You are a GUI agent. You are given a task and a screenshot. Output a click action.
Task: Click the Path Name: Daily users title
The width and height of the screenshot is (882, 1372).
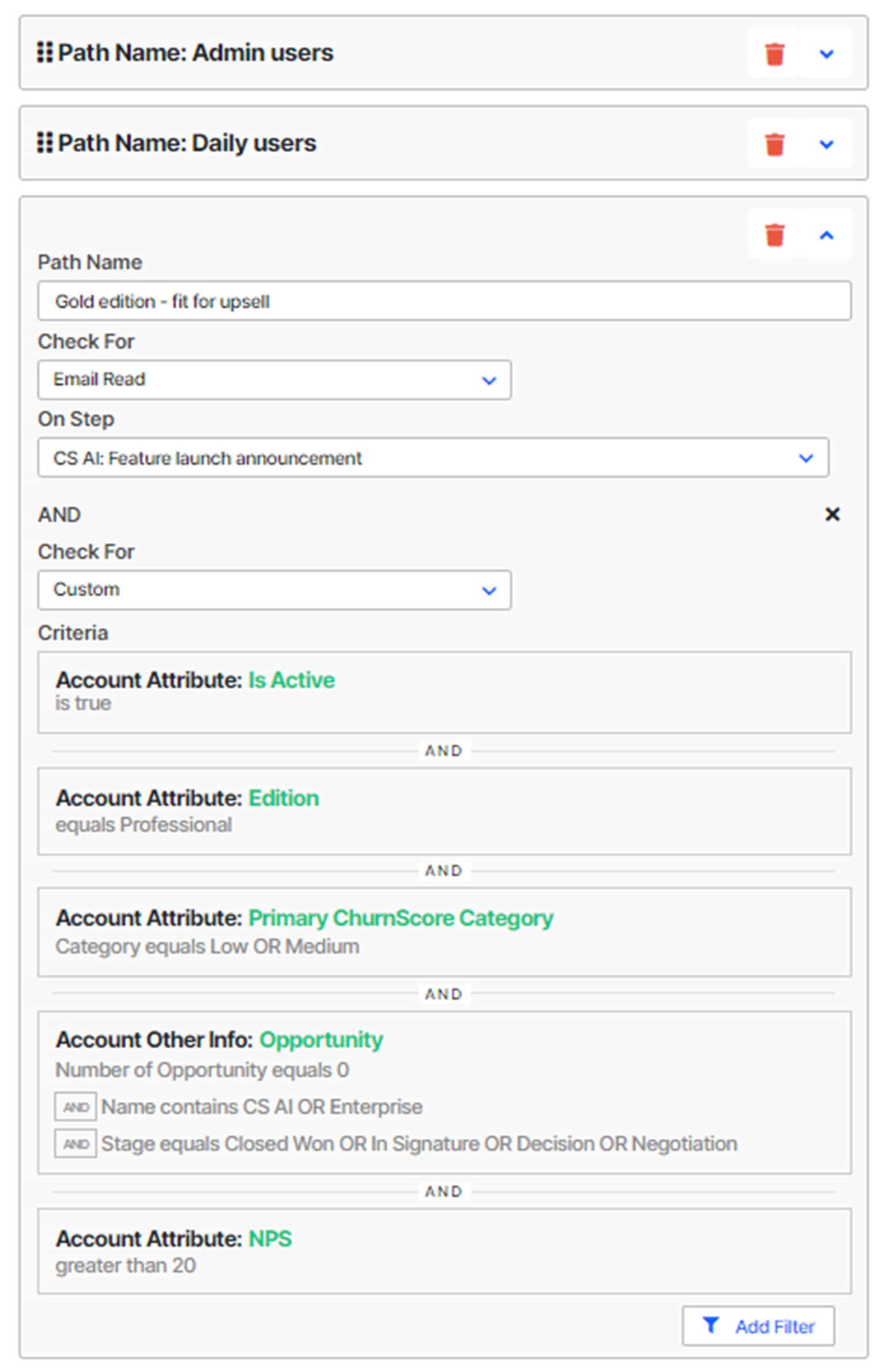tap(187, 143)
